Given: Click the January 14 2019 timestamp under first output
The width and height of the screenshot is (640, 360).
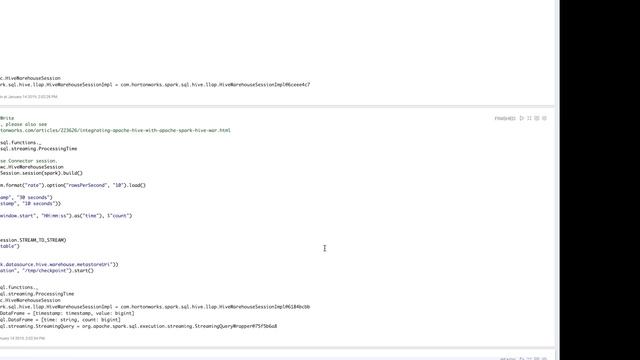Looking at the screenshot, I should (x=29, y=97).
